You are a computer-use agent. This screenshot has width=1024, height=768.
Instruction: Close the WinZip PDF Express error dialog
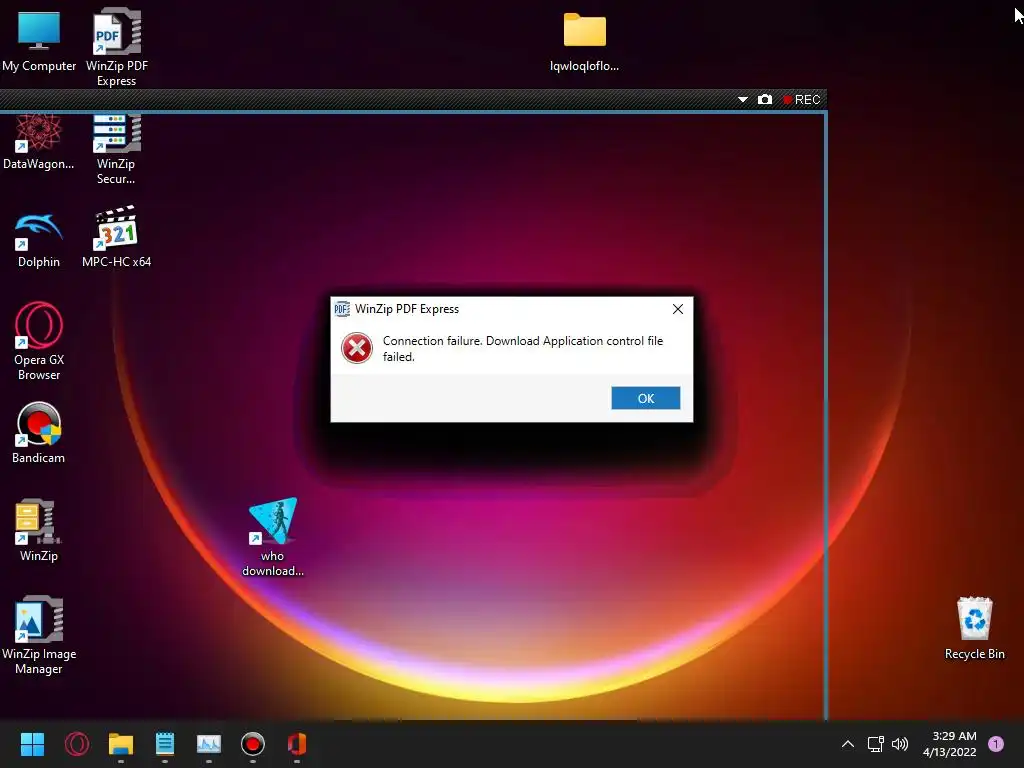click(x=678, y=309)
